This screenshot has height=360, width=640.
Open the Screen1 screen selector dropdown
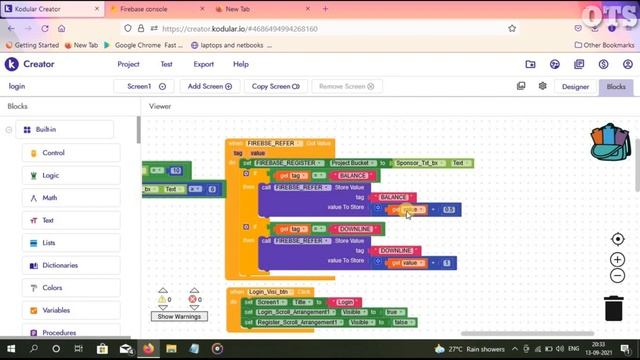pos(144,86)
